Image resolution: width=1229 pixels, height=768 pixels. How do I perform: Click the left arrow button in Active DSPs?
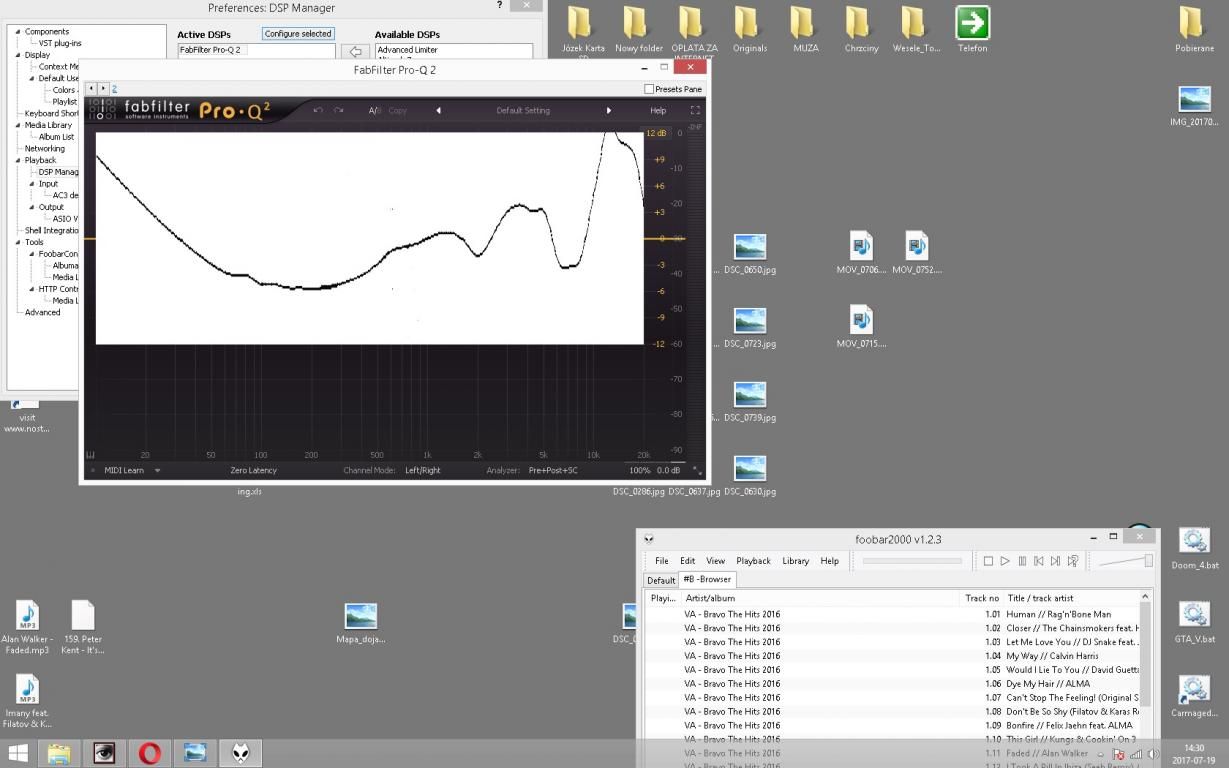click(x=355, y=51)
